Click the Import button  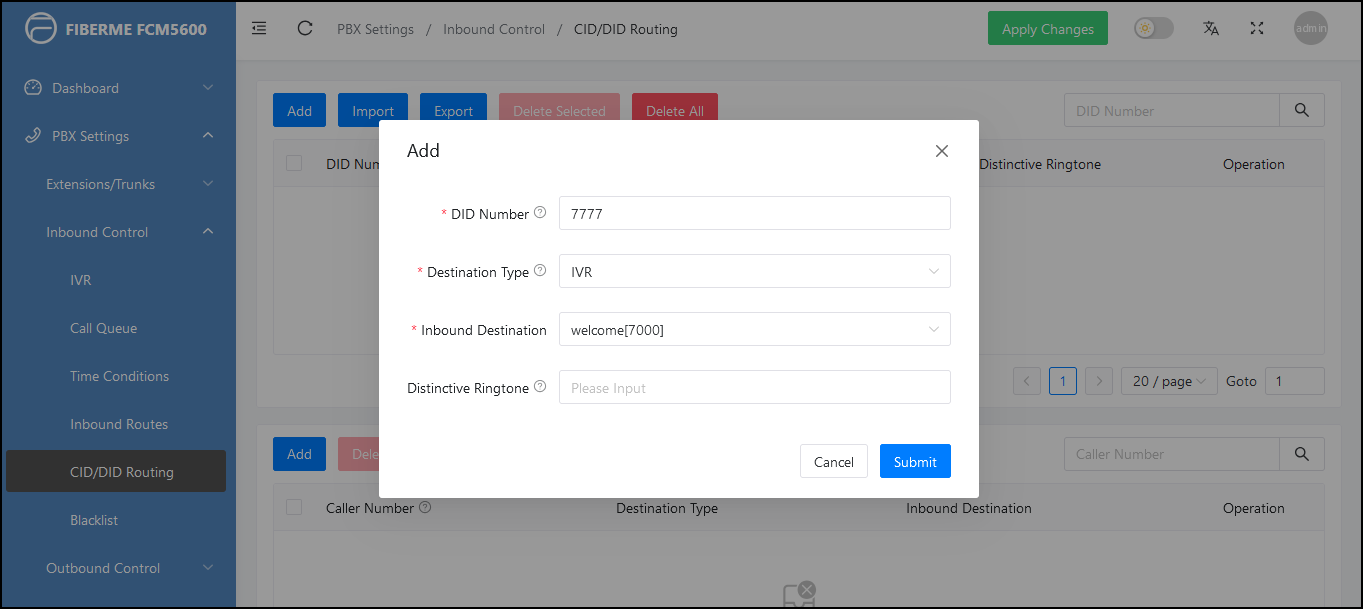(373, 110)
